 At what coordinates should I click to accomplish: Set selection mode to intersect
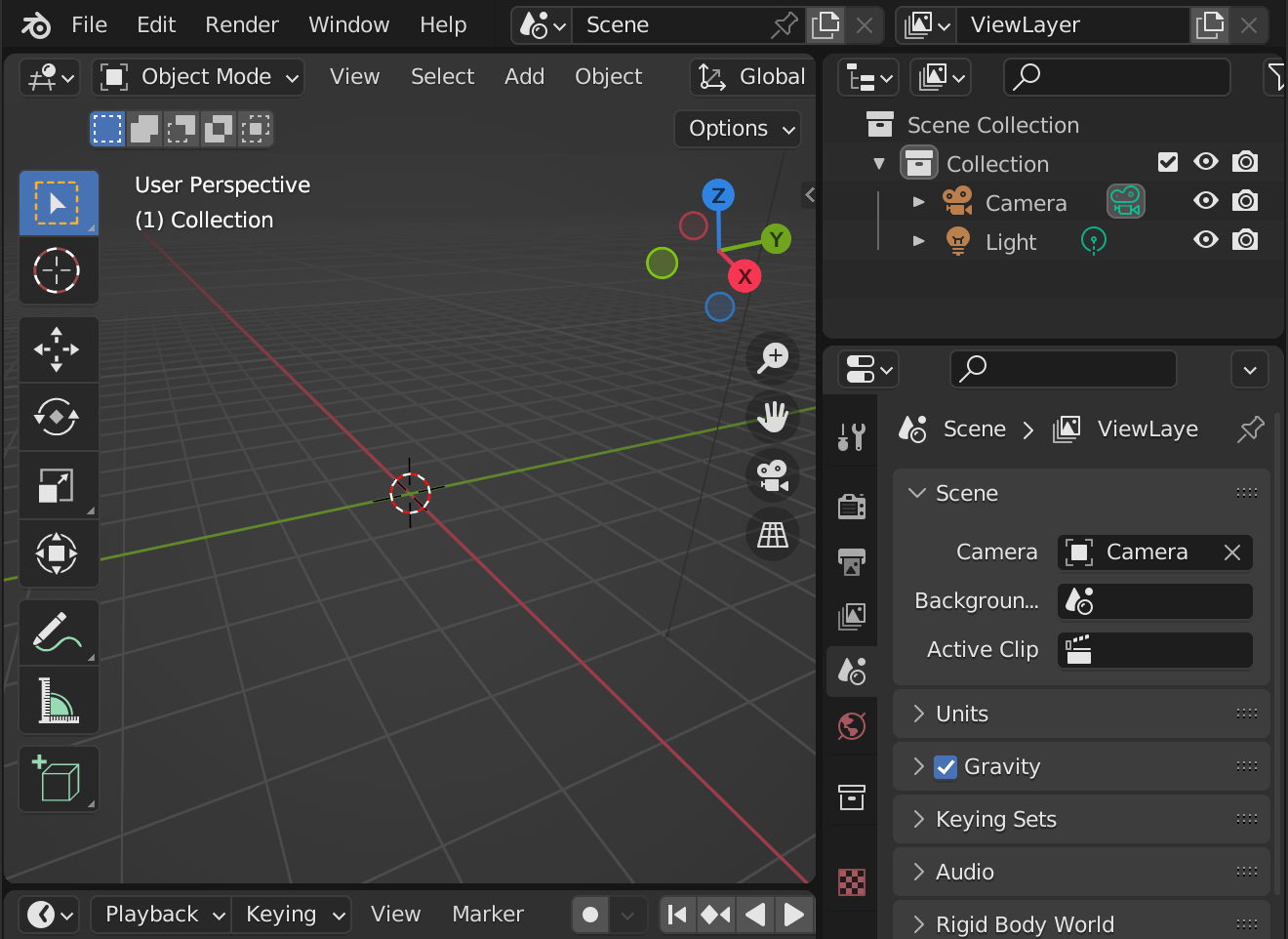256,129
